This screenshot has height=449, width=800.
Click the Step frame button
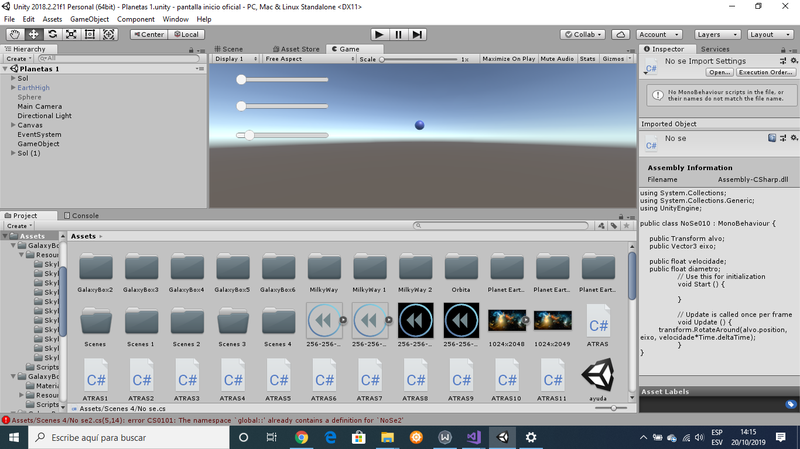coord(419,34)
